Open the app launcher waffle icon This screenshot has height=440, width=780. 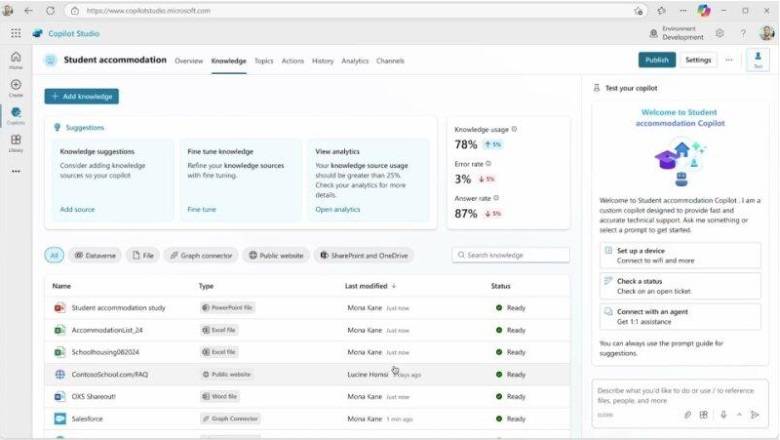[16, 33]
